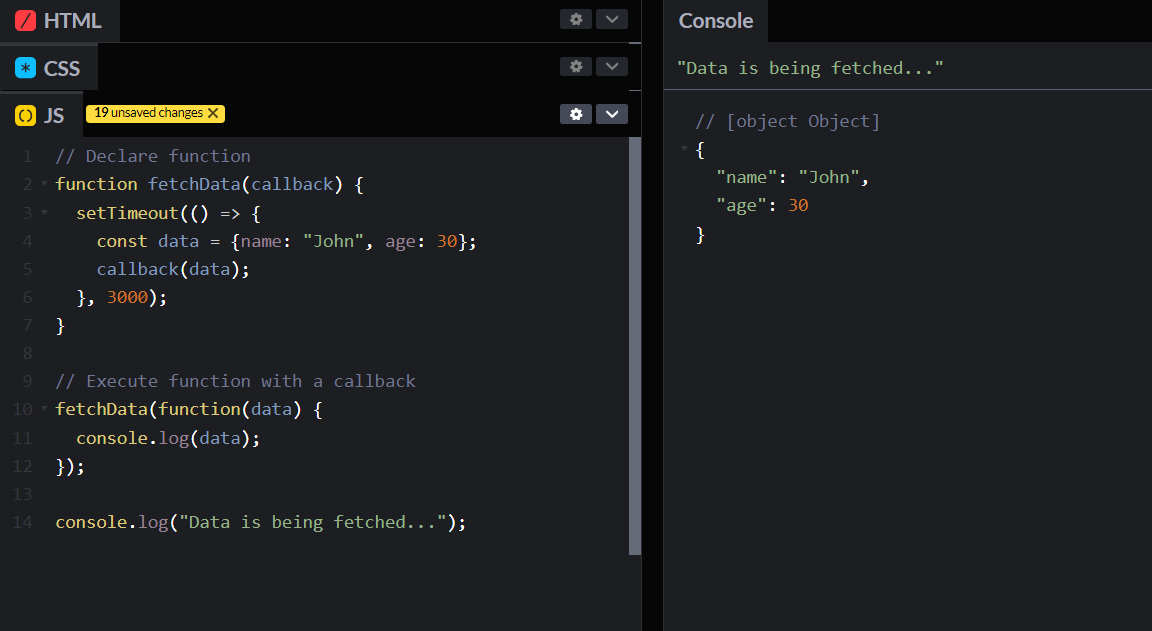Open HTML editor settings gear
The image size is (1152, 631).
pyautogui.click(x=575, y=19)
